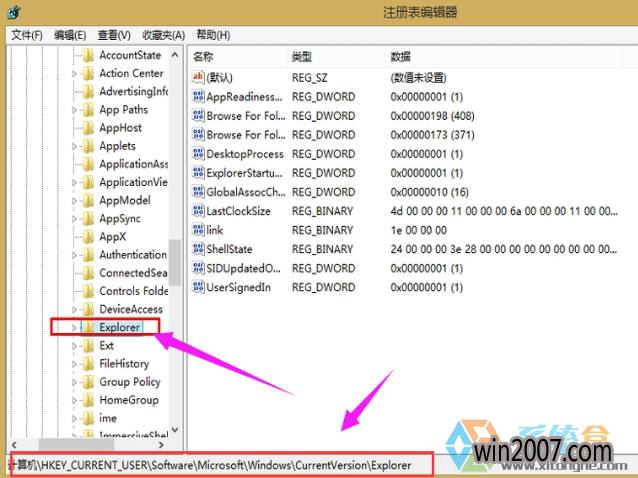The width and height of the screenshot is (638, 478).
Task: Click the Registry Editor title bar icon
Action: pyautogui.click(x=13, y=12)
